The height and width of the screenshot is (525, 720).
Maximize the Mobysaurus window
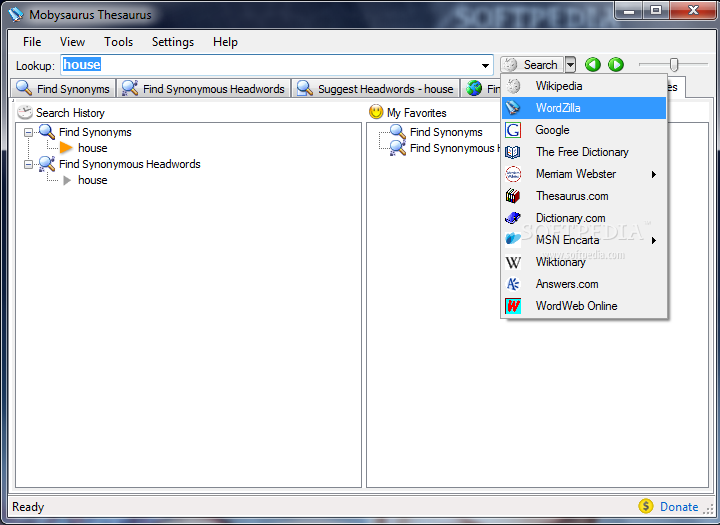656,11
